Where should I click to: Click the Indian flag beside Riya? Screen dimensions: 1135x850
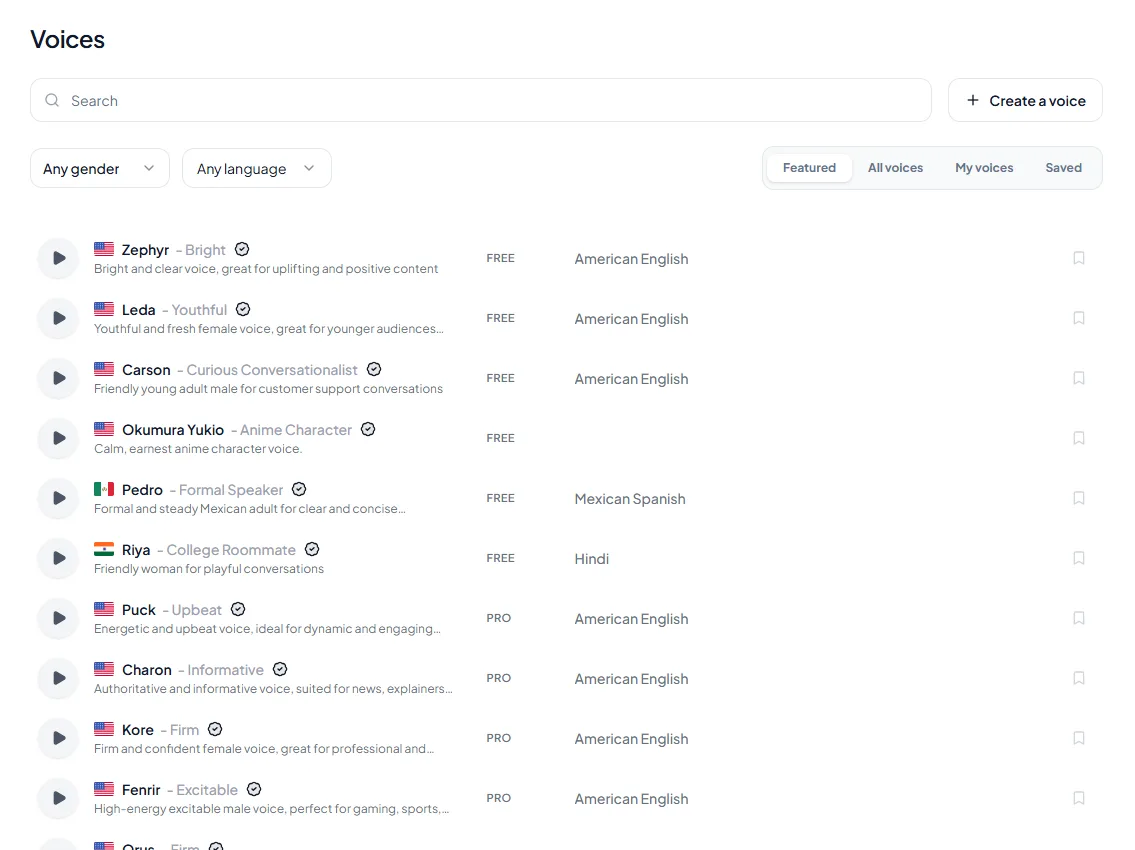(104, 550)
